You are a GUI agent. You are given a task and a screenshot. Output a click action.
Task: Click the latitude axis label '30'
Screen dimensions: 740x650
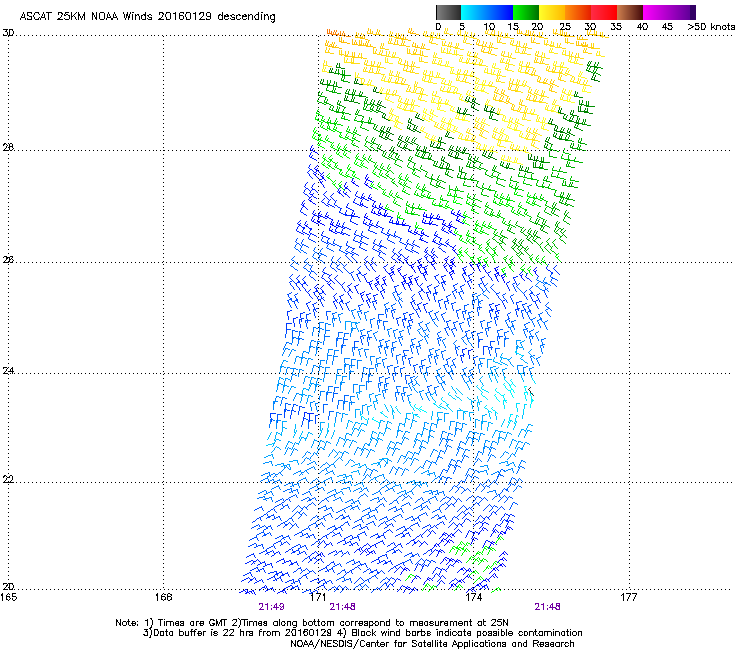[x=8, y=33]
